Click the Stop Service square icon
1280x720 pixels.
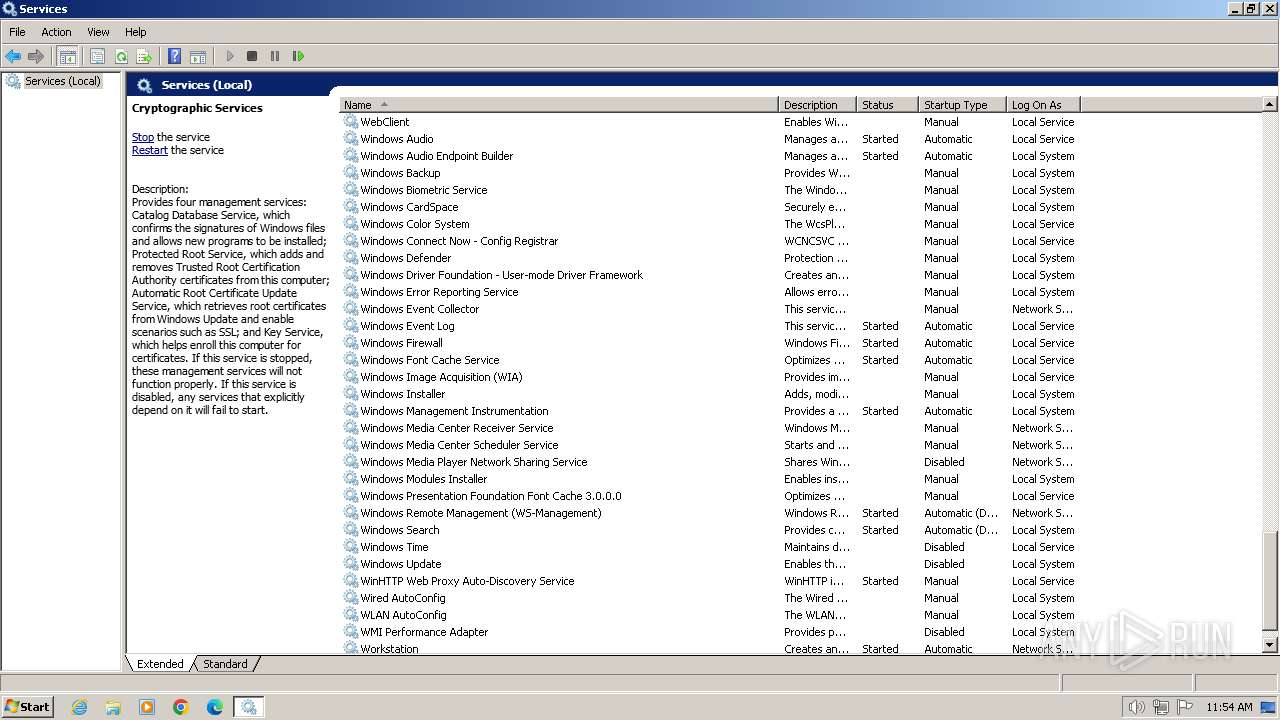tap(252, 57)
